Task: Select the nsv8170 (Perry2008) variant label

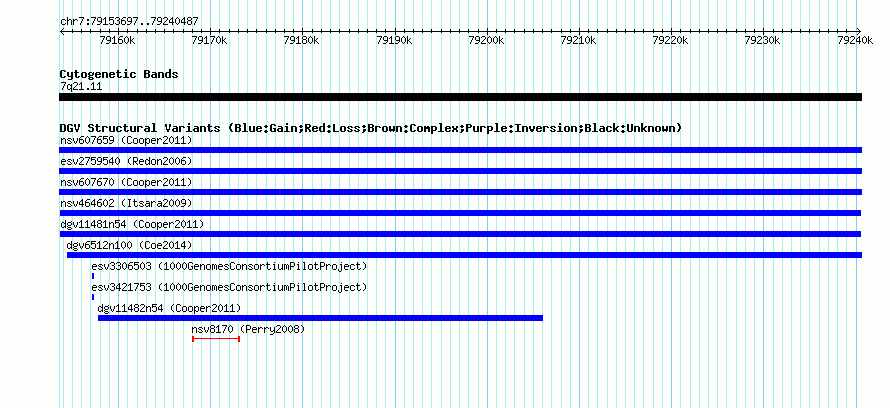Action: (248, 329)
